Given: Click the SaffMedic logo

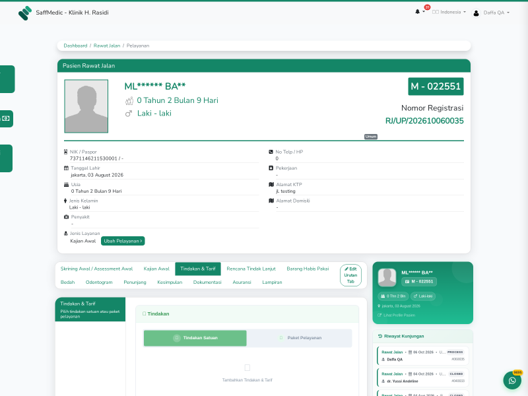Looking at the screenshot, I should tap(25, 13).
